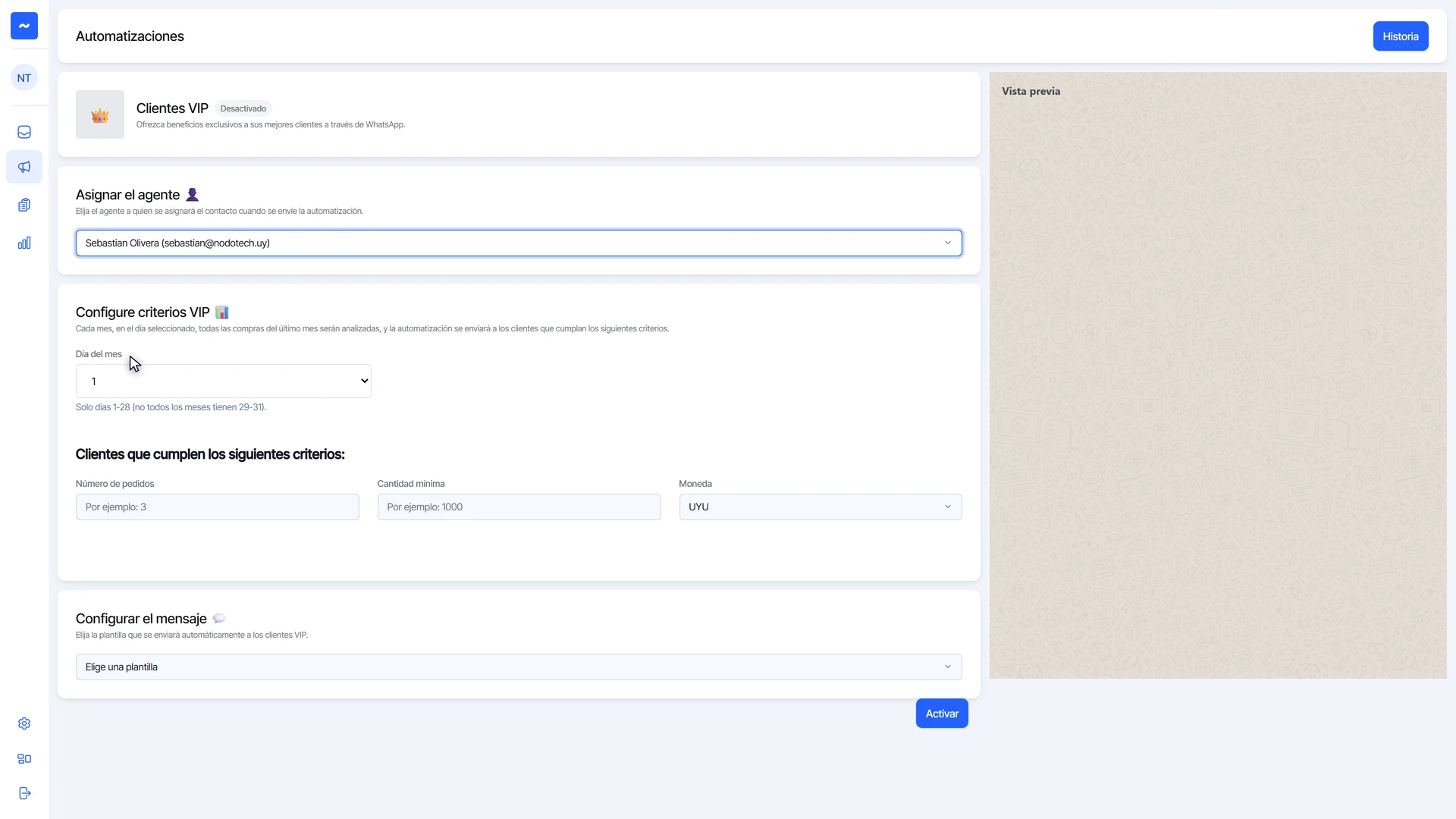
Task: Open the bar chart analytics icon
Action: pos(24,243)
